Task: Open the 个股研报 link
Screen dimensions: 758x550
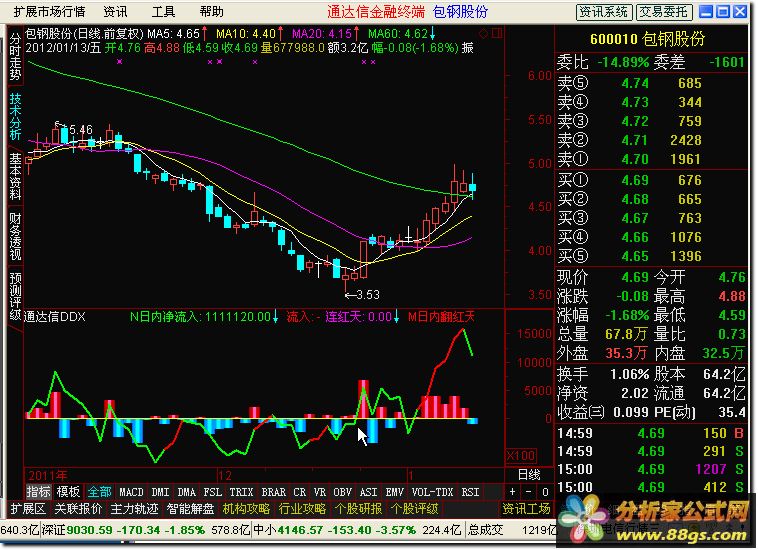Action: tap(359, 509)
